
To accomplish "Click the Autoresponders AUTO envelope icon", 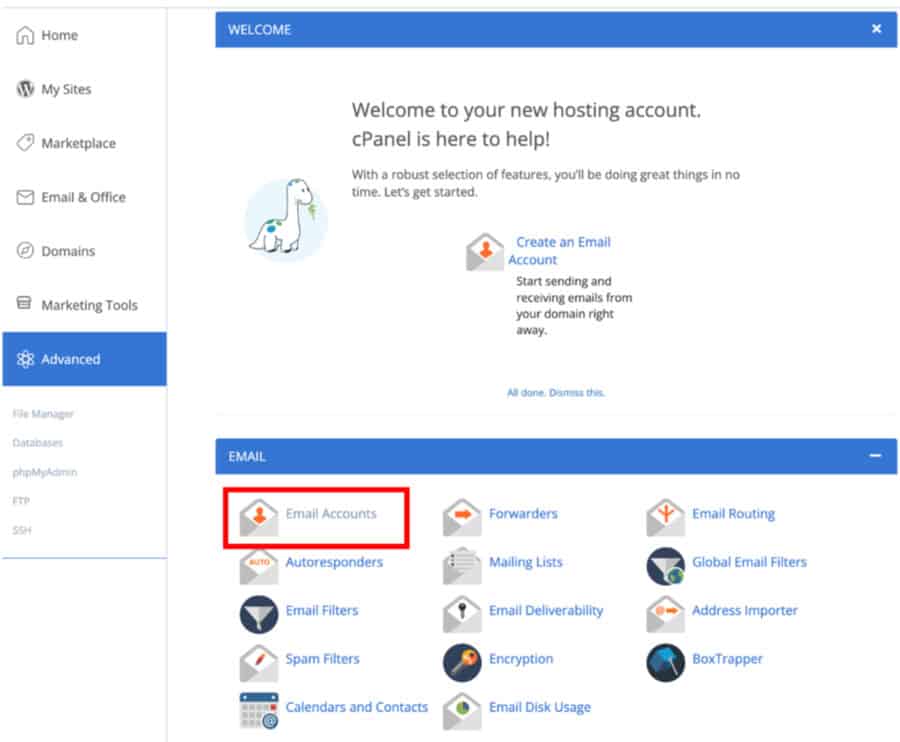I will (259, 566).
